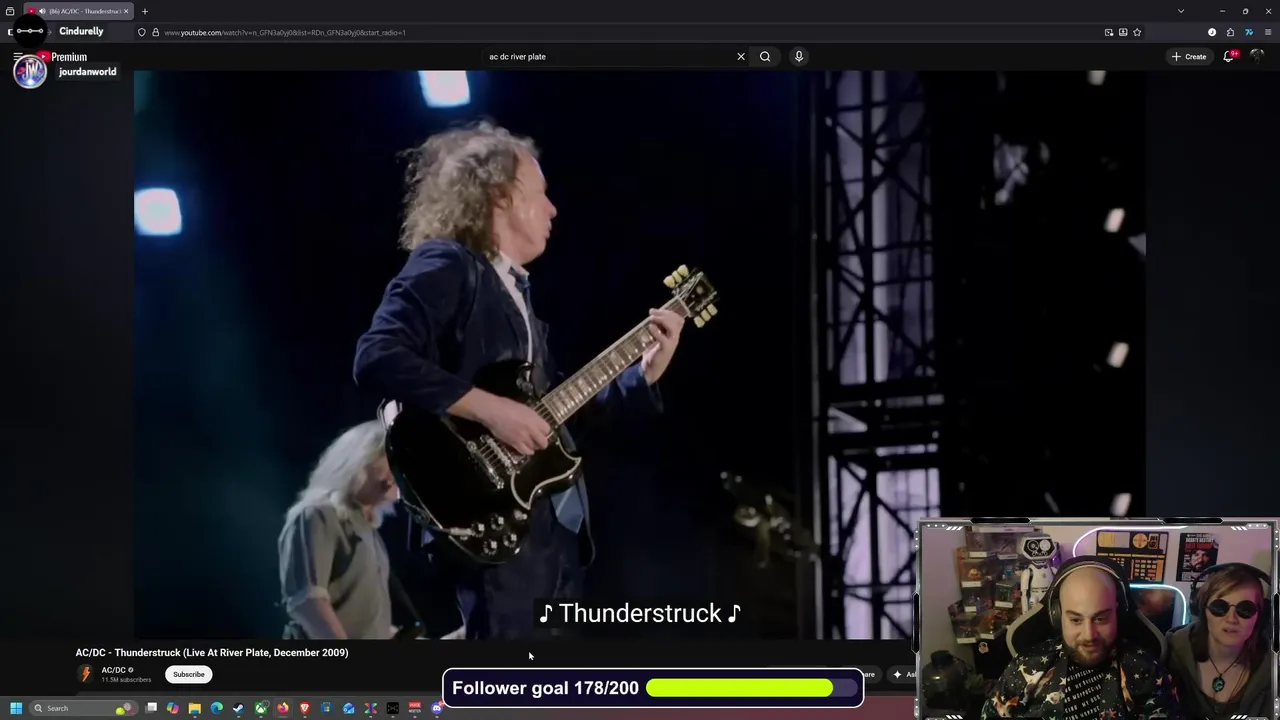Open the browser extensions puzzle icon
This screenshot has width=1280, height=720.
[x=1230, y=32]
